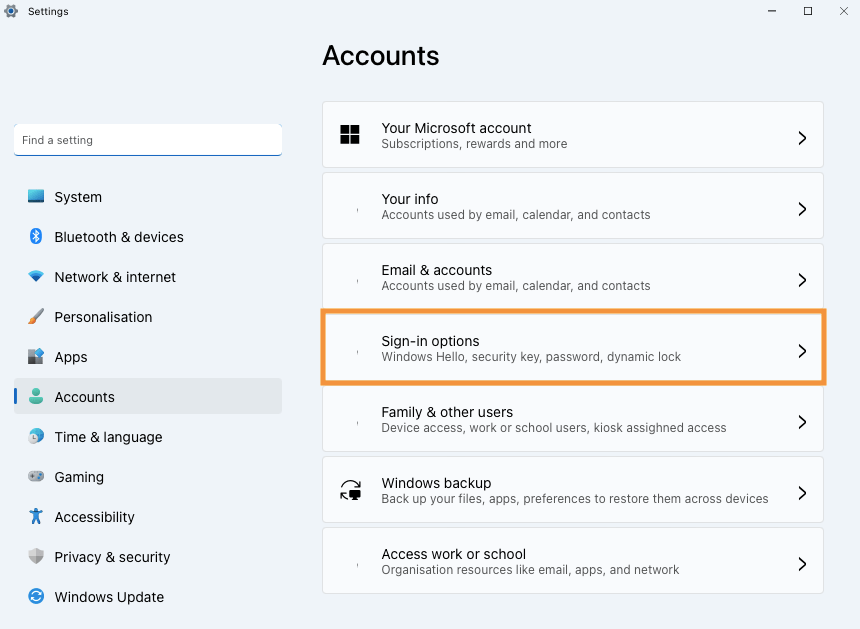Expand Sign-in options chevron
This screenshot has width=860, height=629.
click(802, 351)
